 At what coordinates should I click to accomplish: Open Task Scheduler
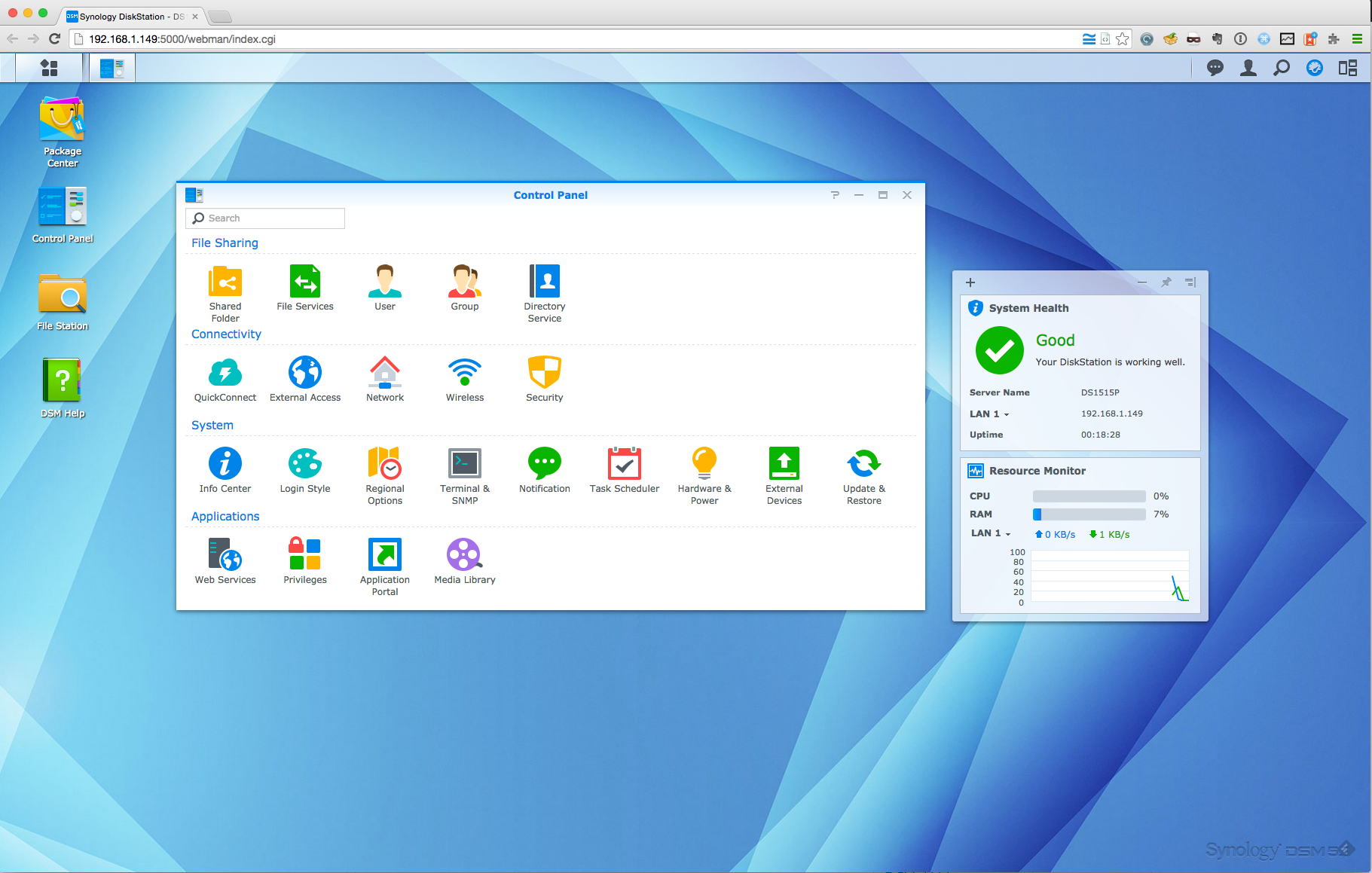(625, 469)
